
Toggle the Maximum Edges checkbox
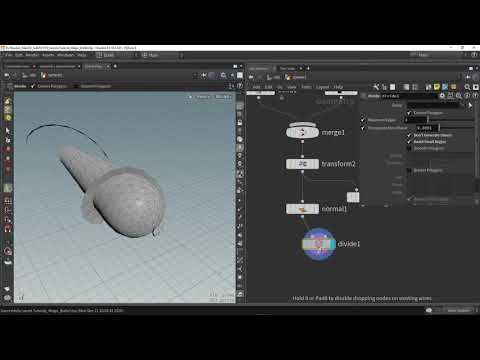click(363, 120)
